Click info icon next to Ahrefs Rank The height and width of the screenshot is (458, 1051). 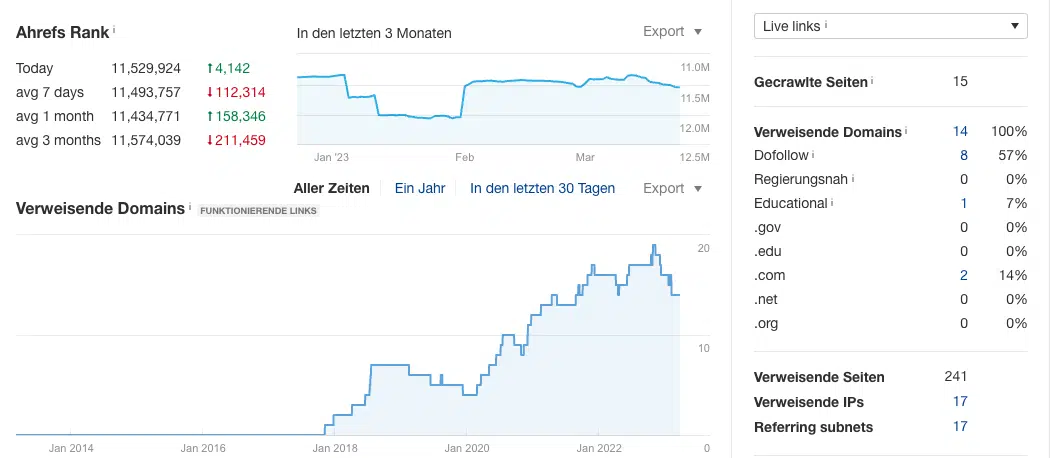[x=114, y=30]
